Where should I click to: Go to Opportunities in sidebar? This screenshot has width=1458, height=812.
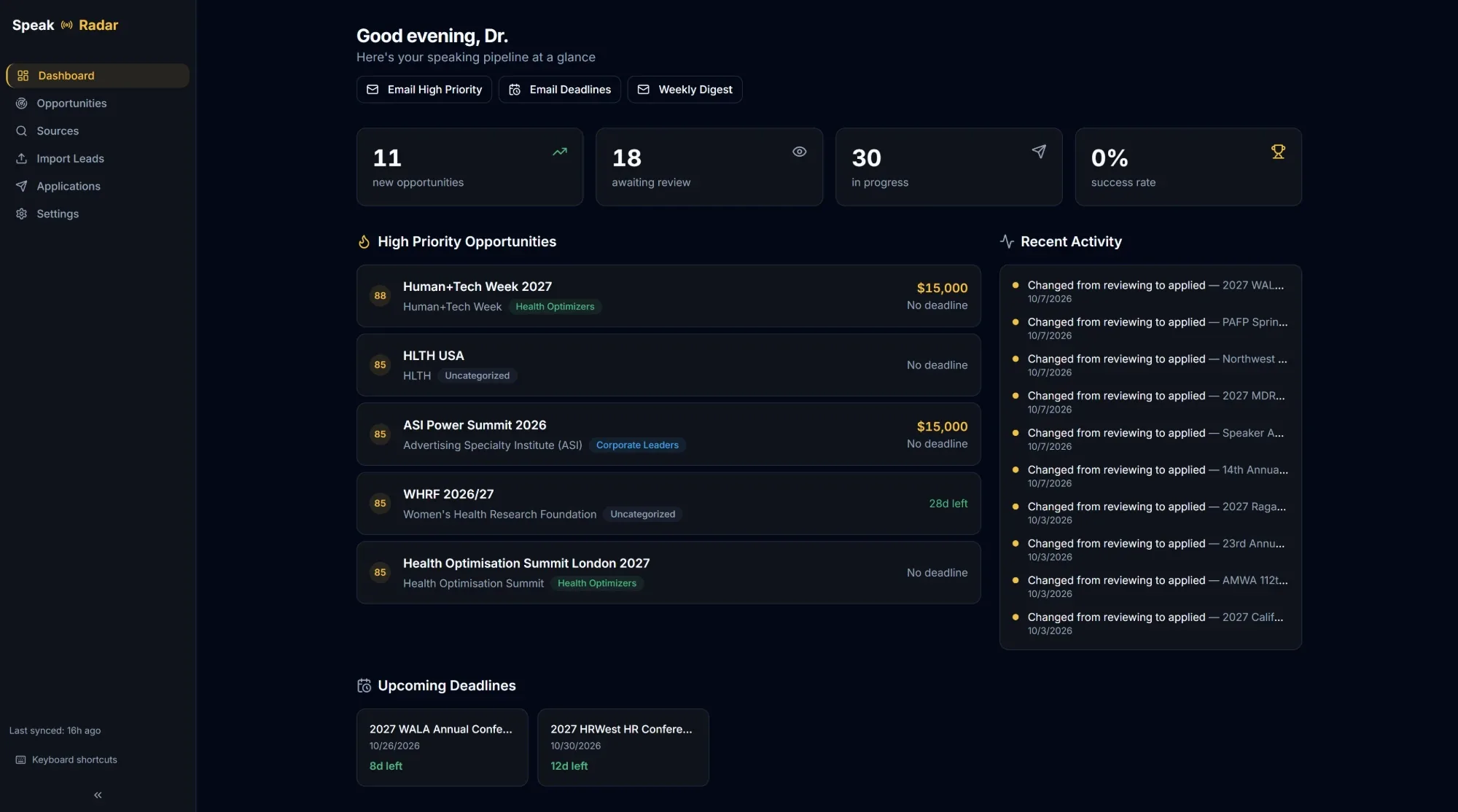[x=98, y=104]
